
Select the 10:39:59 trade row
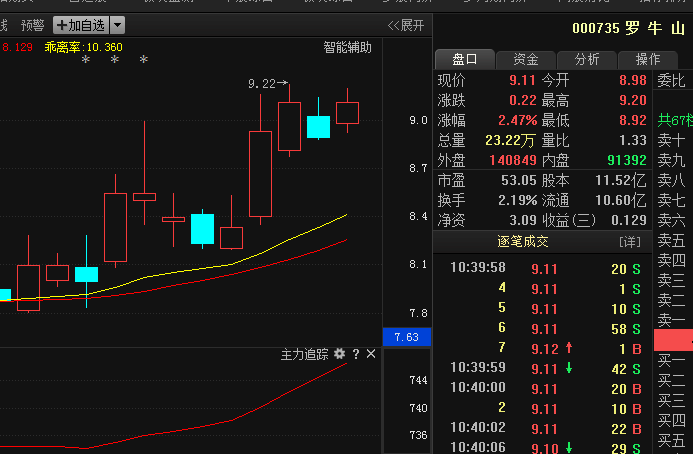[x=545, y=368]
